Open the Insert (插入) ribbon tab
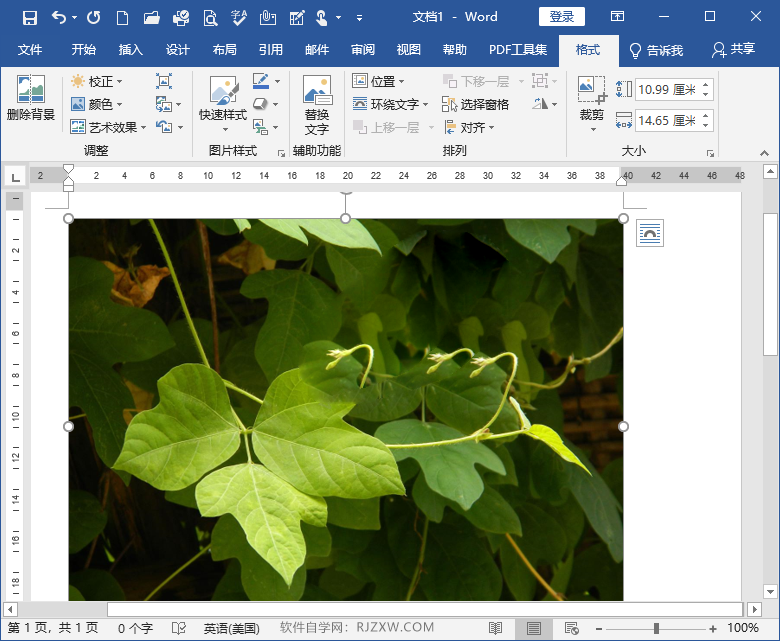780x641 pixels. [x=131, y=50]
